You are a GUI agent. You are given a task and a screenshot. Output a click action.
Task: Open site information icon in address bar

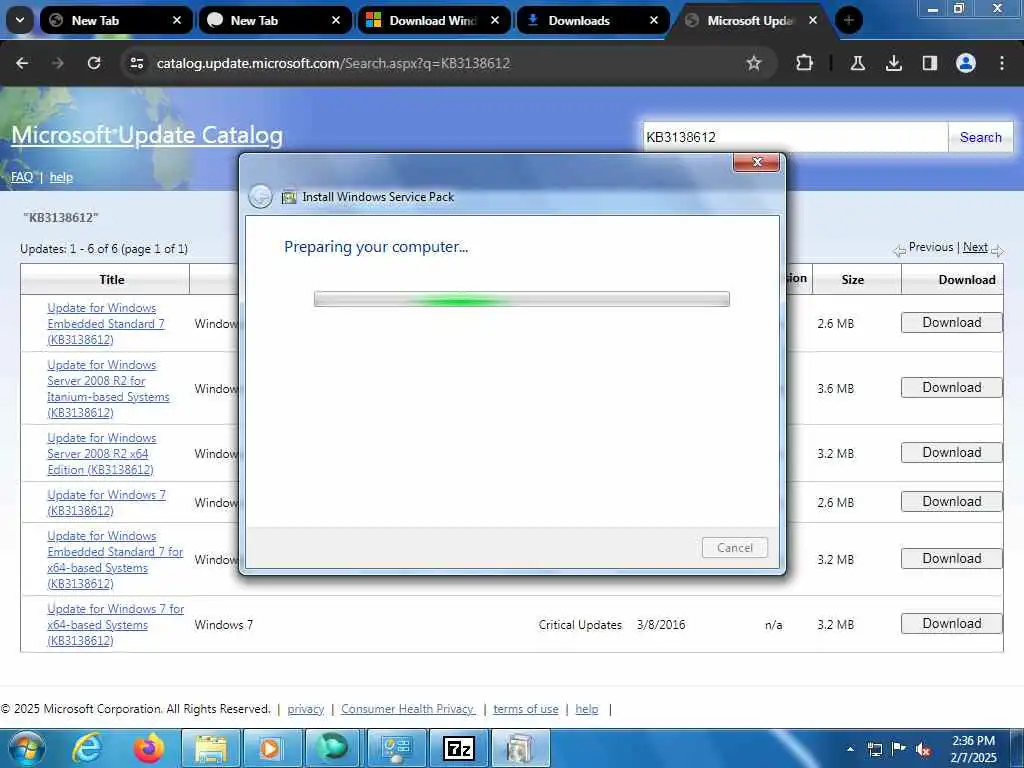pos(136,63)
